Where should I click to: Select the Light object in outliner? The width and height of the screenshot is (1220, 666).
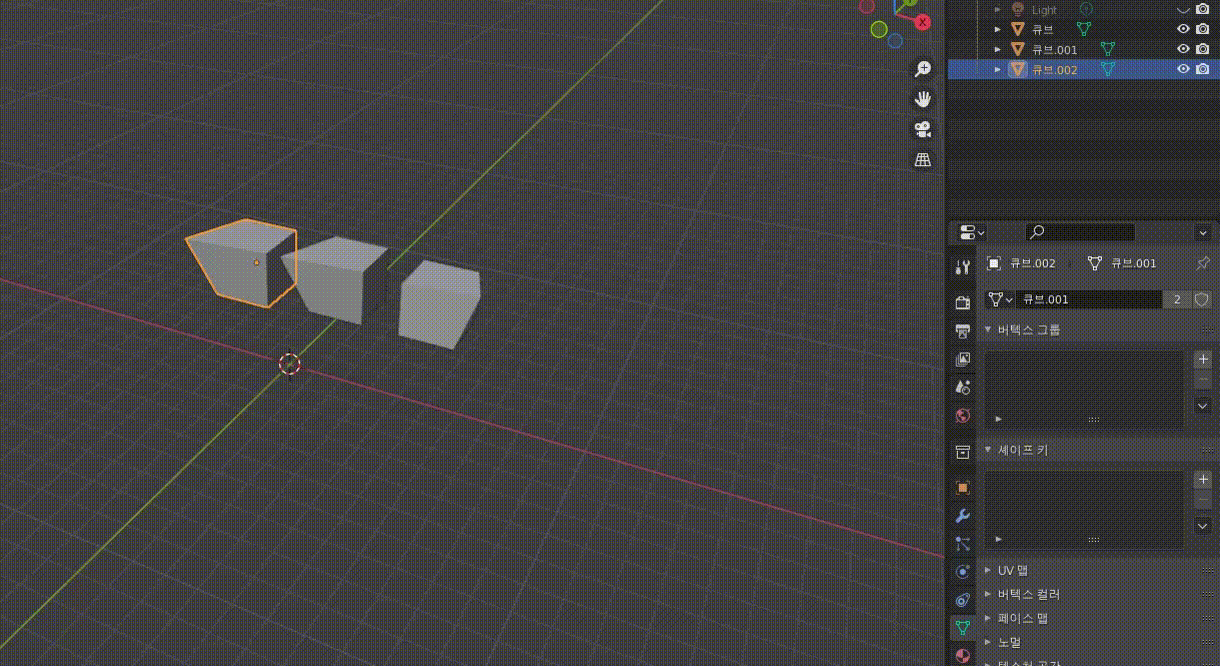pos(1044,9)
